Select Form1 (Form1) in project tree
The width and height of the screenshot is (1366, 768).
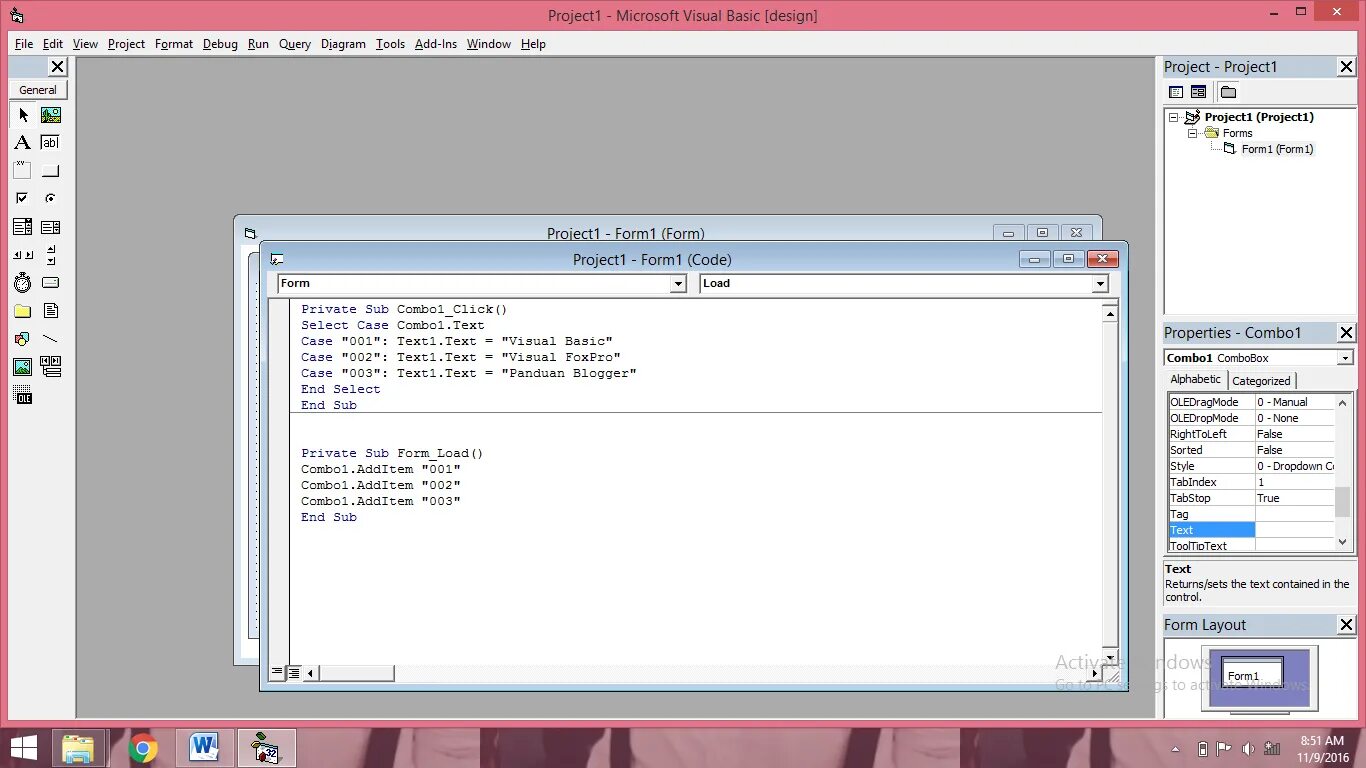tap(1277, 149)
